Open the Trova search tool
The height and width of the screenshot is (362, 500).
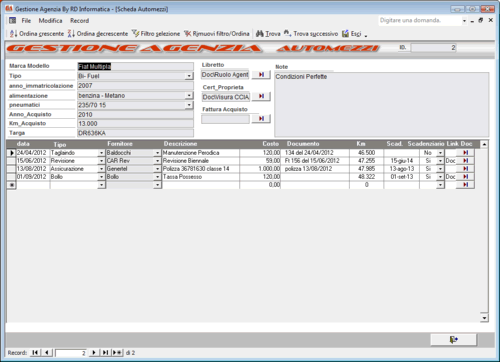coord(268,34)
